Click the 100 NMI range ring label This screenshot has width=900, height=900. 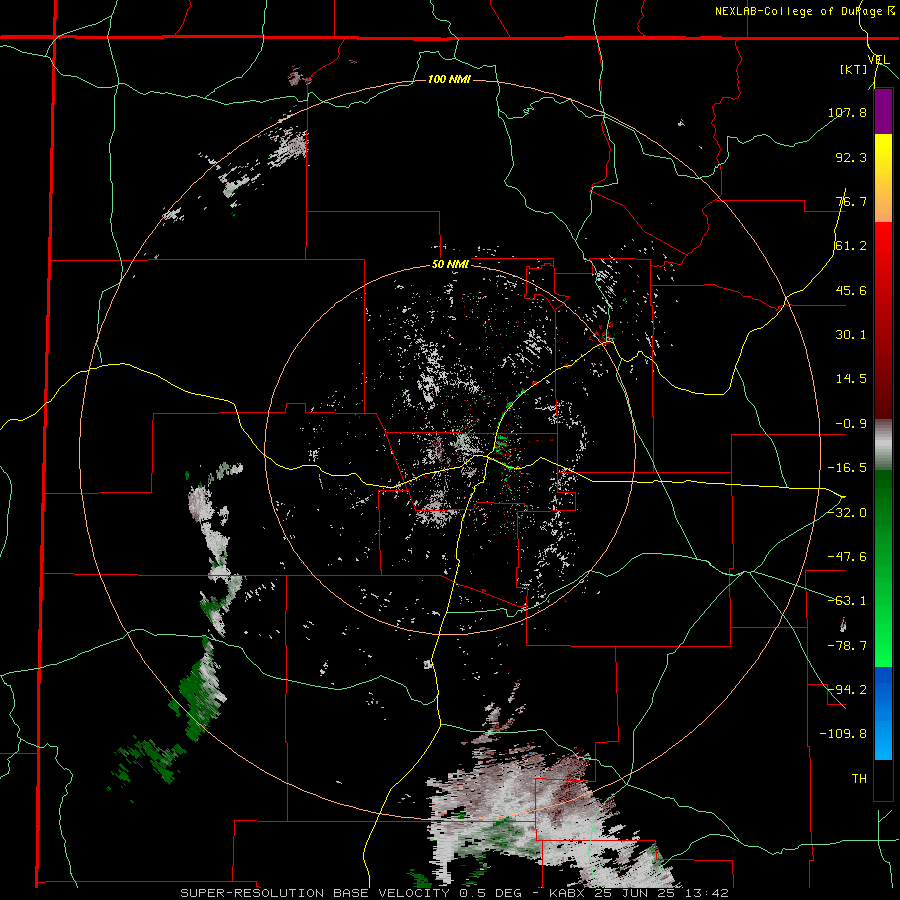[449, 79]
